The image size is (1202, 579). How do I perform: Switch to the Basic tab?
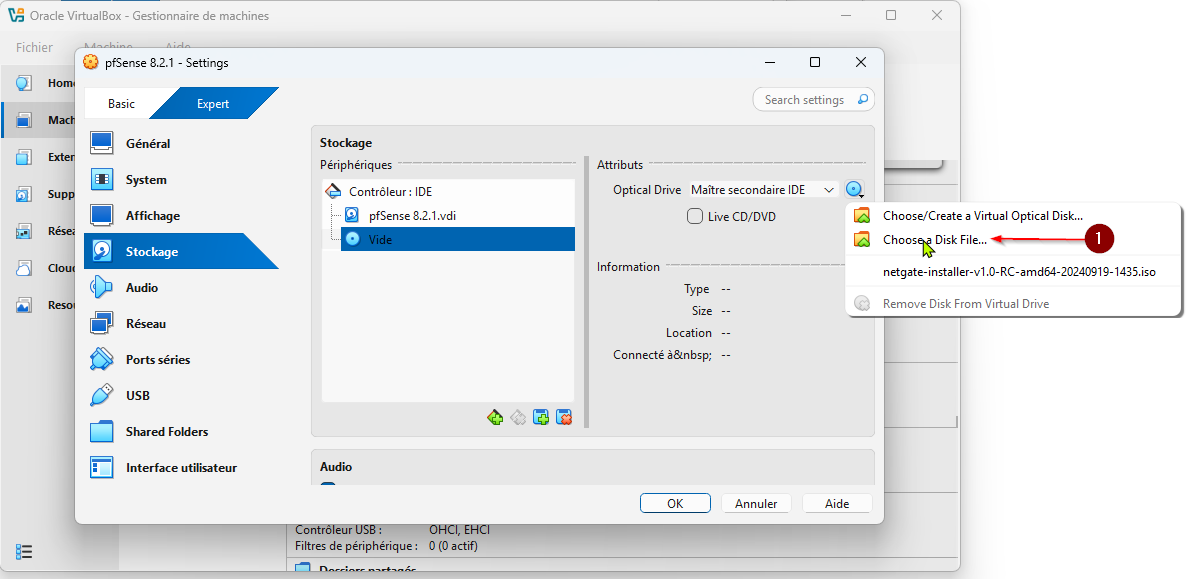[x=121, y=104]
